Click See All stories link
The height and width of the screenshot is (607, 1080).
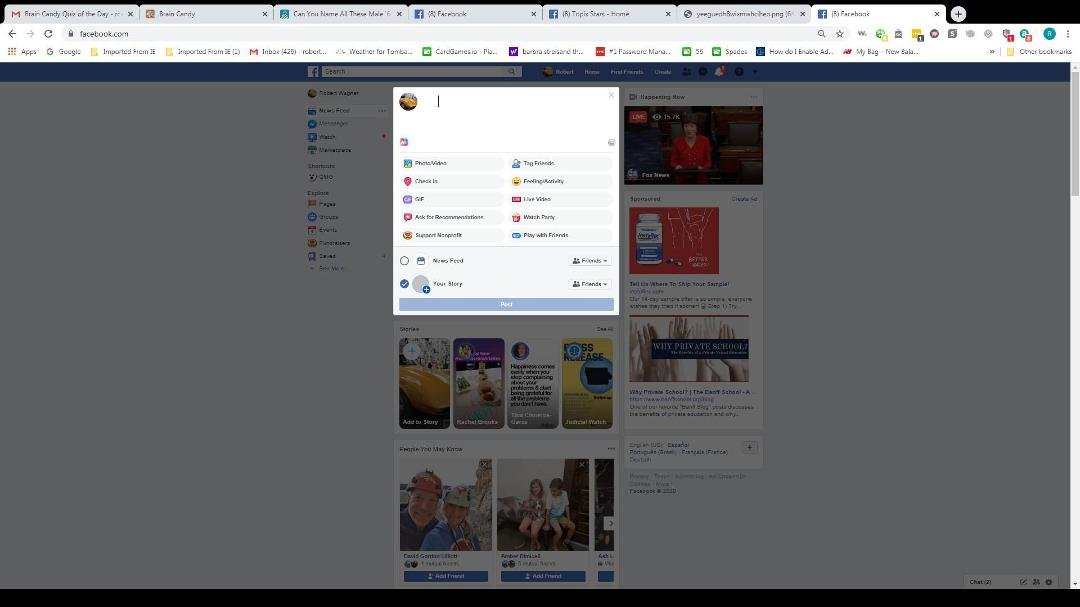(605, 329)
